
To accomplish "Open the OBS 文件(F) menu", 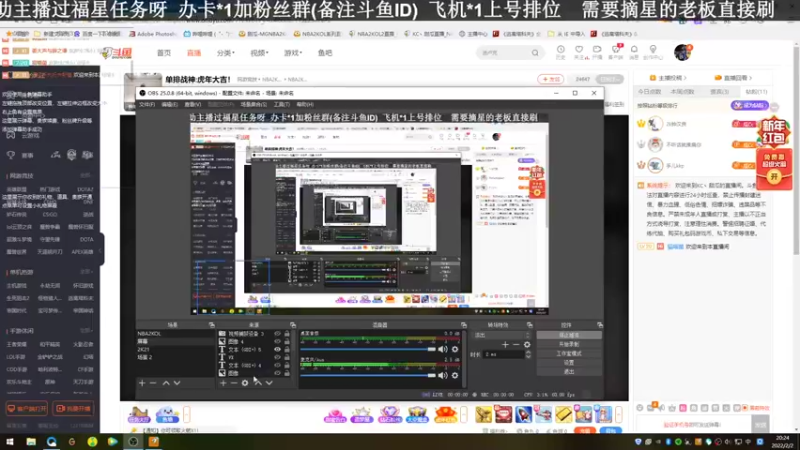I will coord(147,105).
